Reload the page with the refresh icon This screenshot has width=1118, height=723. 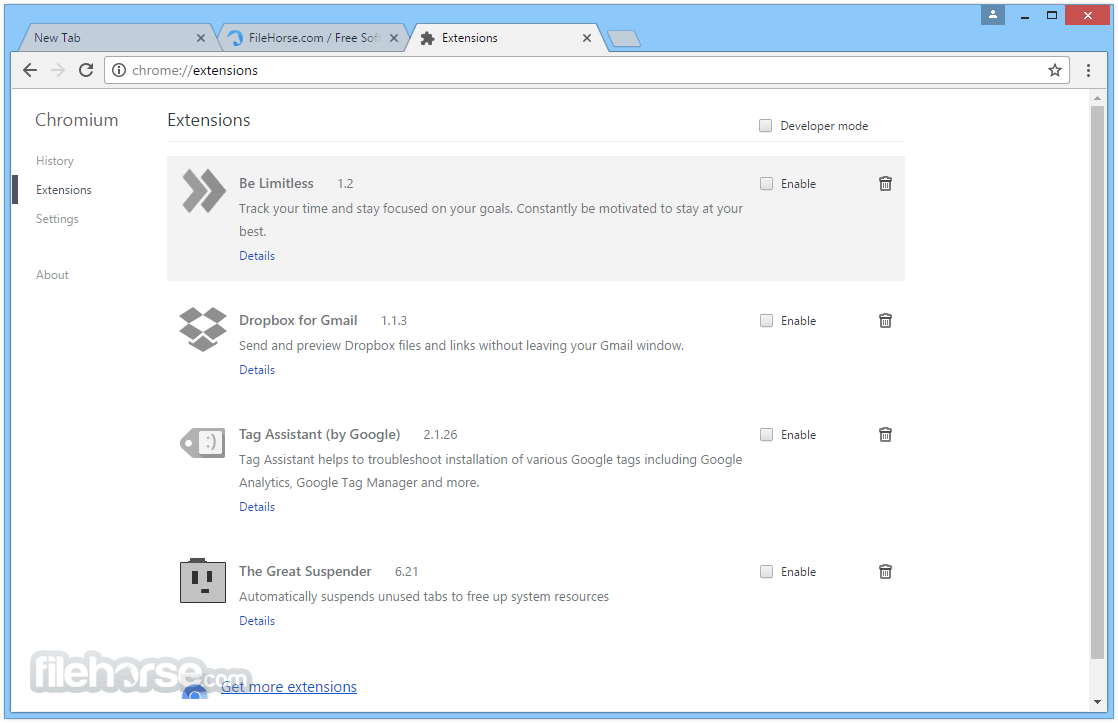point(86,70)
